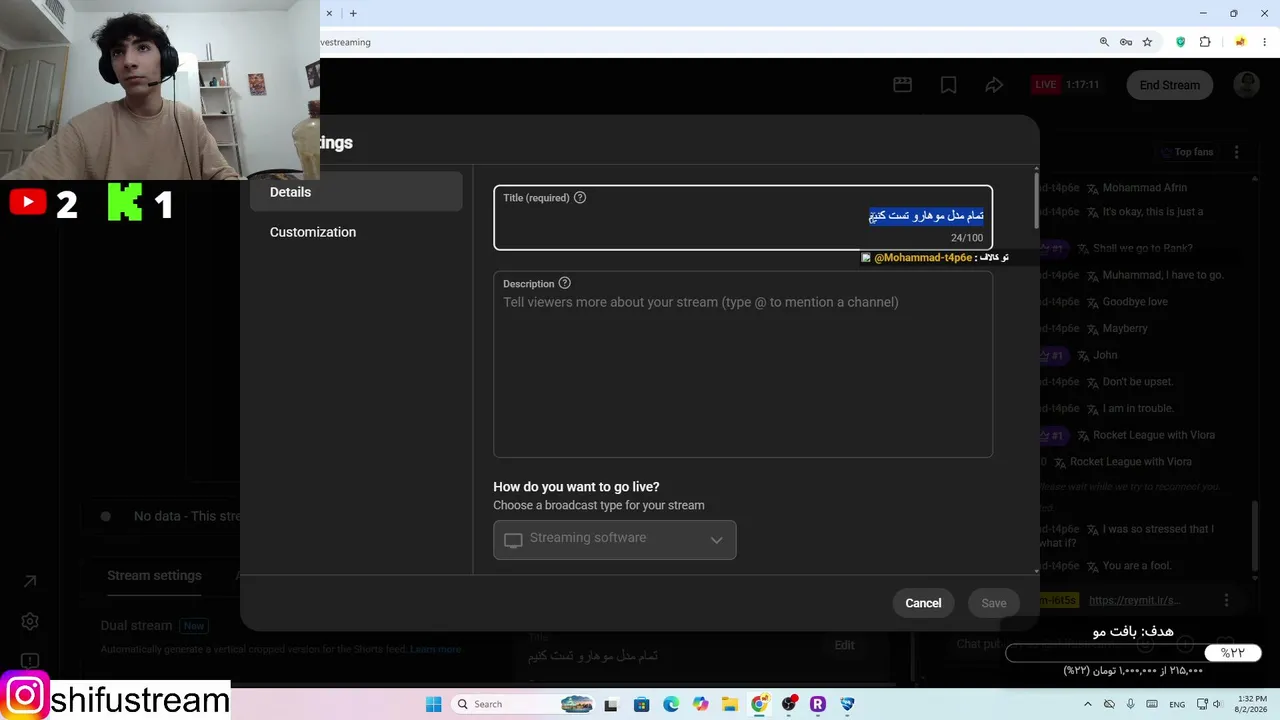Open the reymit.ir link in chat
Image resolution: width=1280 pixels, height=720 pixels.
click(x=1134, y=600)
